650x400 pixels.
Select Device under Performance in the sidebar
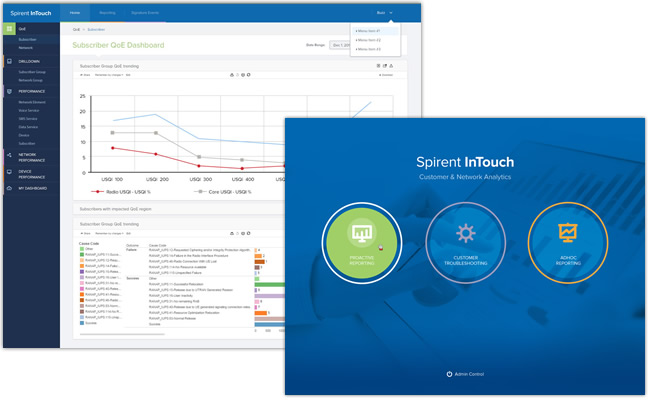24,135
